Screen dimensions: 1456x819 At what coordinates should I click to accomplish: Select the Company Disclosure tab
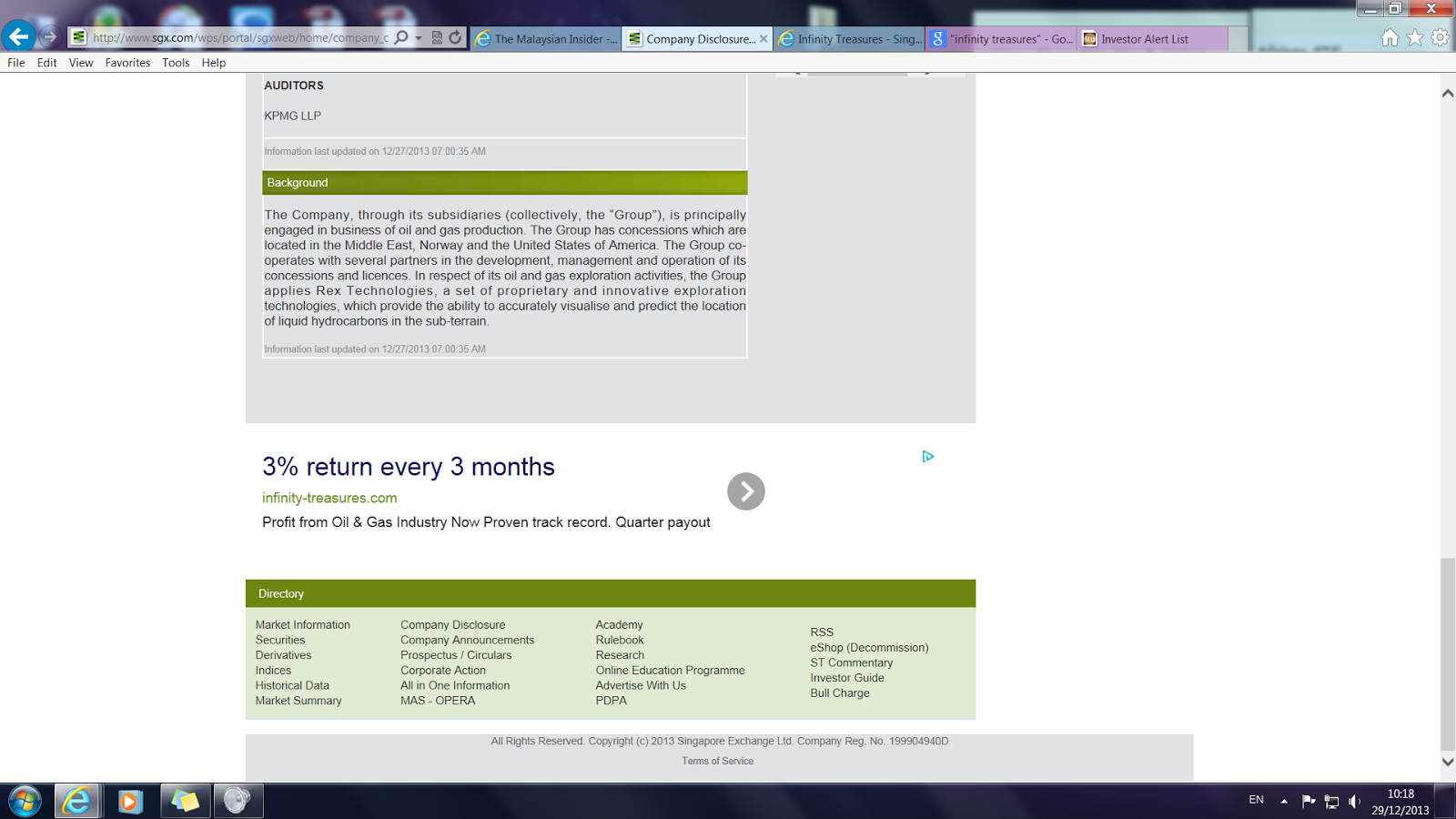[697, 39]
